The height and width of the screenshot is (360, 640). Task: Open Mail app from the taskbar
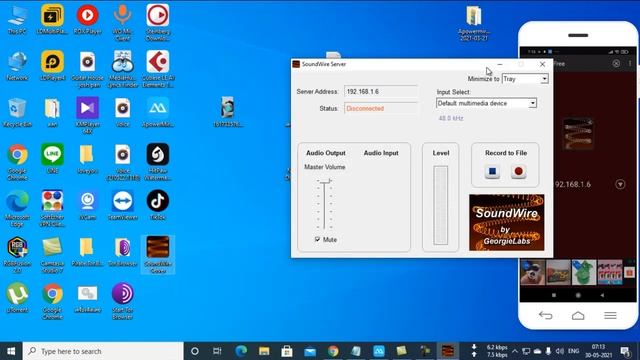(x=310, y=351)
